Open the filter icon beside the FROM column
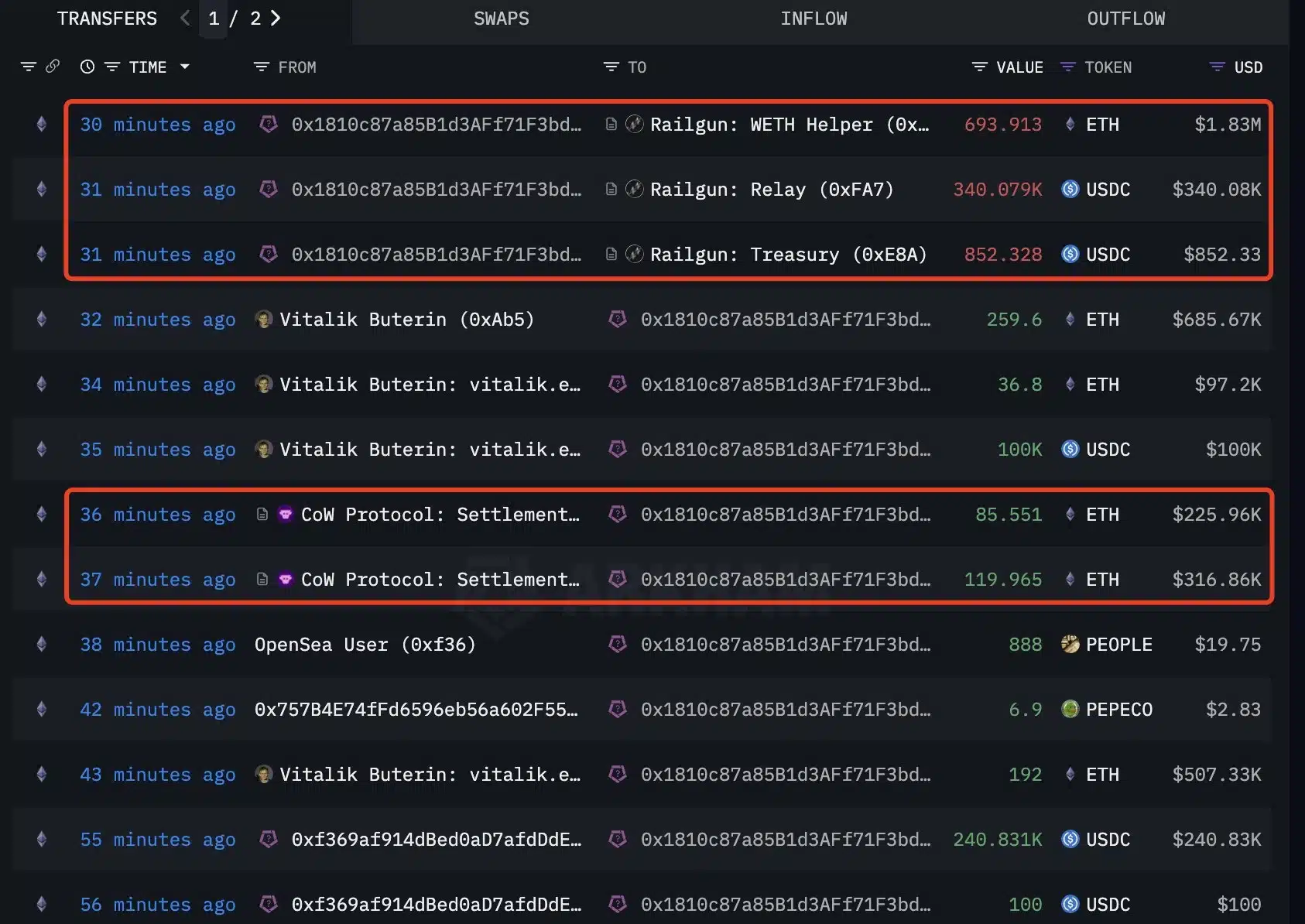Image resolution: width=1305 pixels, height=924 pixels. click(259, 67)
